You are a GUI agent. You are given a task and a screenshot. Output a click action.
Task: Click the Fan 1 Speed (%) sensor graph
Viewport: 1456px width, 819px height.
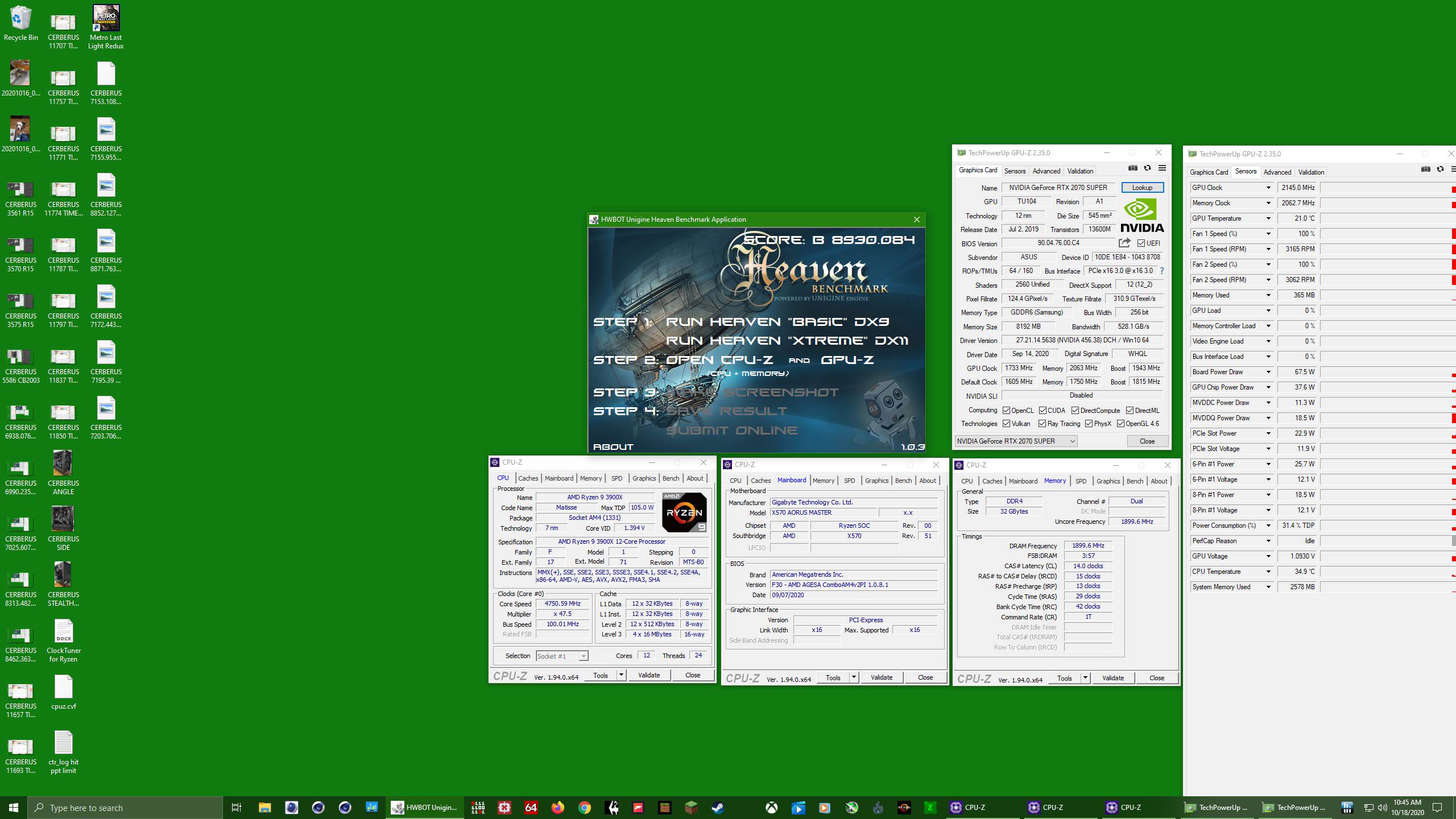1388,234
